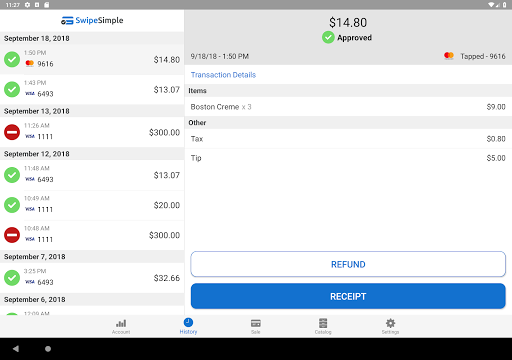This screenshot has height=360, width=512.
Task: Open the 3:25 PM $32.66 transaction
Action: click(x=92, y=278)
